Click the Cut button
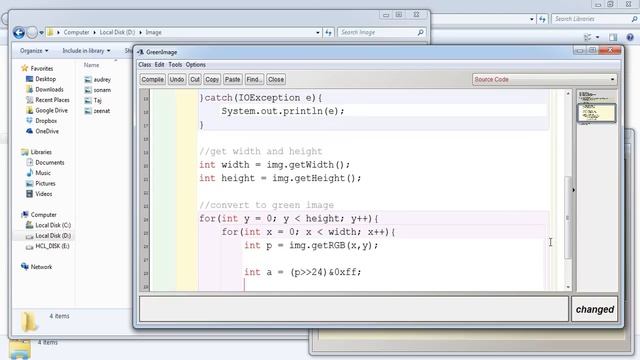 click(195, 79)
